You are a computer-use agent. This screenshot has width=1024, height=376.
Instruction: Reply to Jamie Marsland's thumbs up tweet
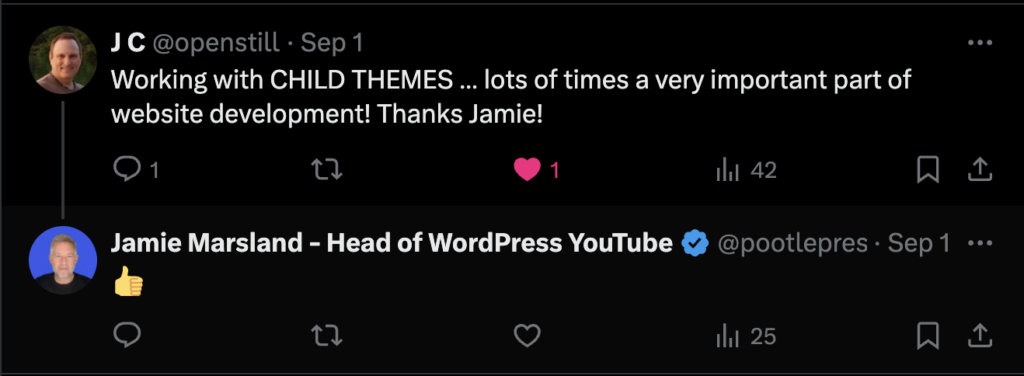click(x=127, y=336)
